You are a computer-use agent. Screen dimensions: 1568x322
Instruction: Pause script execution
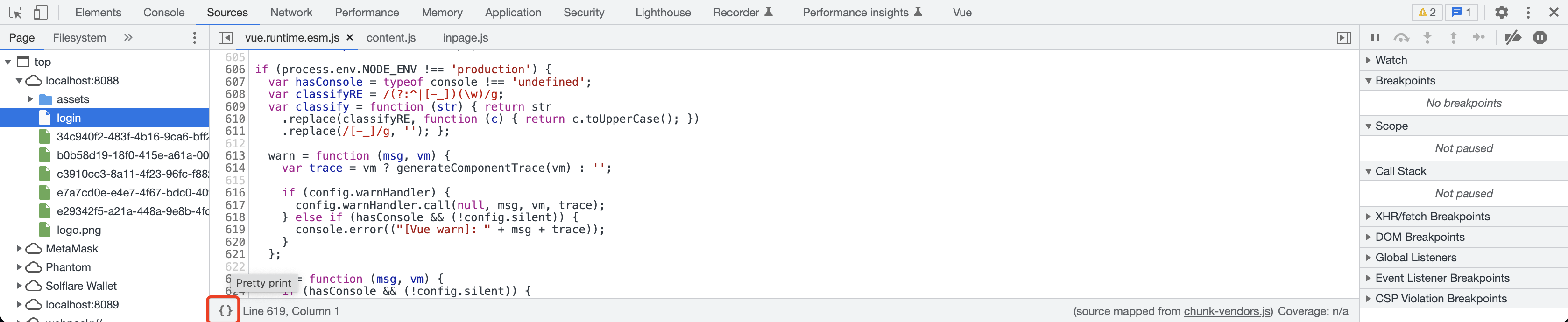(x=1375, y=38)
